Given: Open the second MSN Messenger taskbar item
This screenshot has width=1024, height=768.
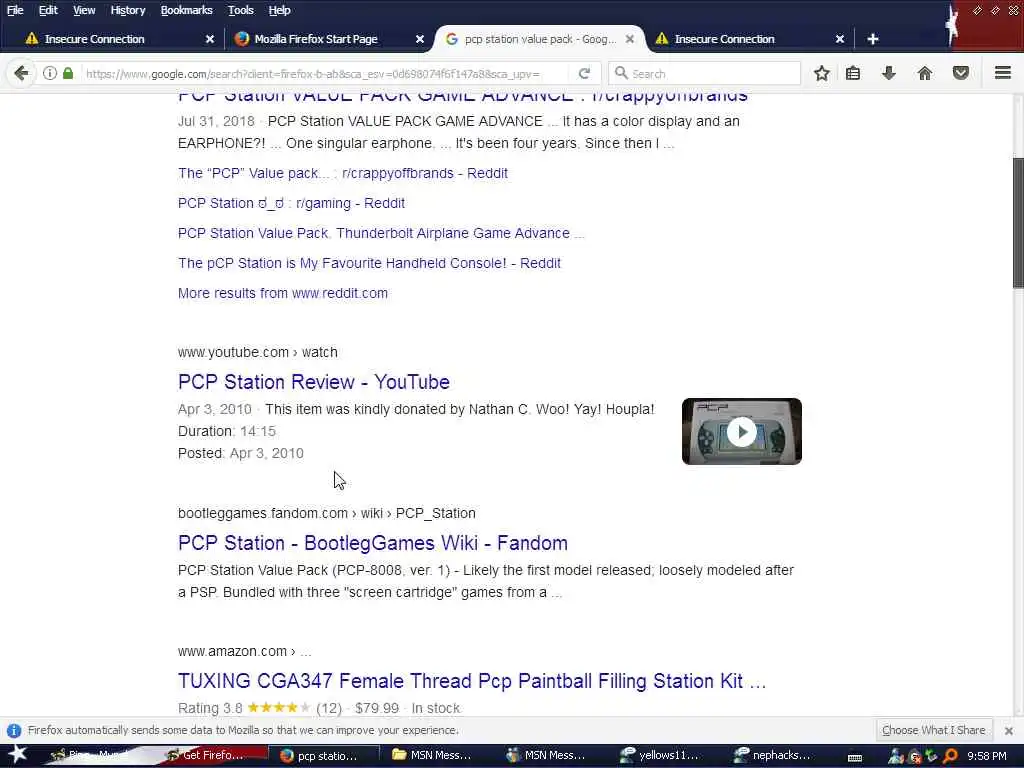Looking at the screenshot, I should click(547, 756).
